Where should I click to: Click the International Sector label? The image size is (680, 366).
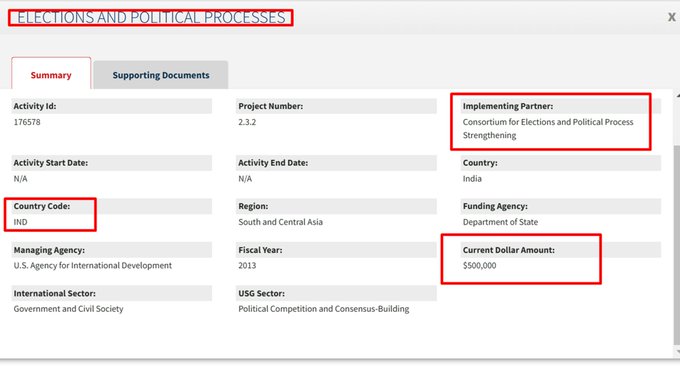pos(55,294)
